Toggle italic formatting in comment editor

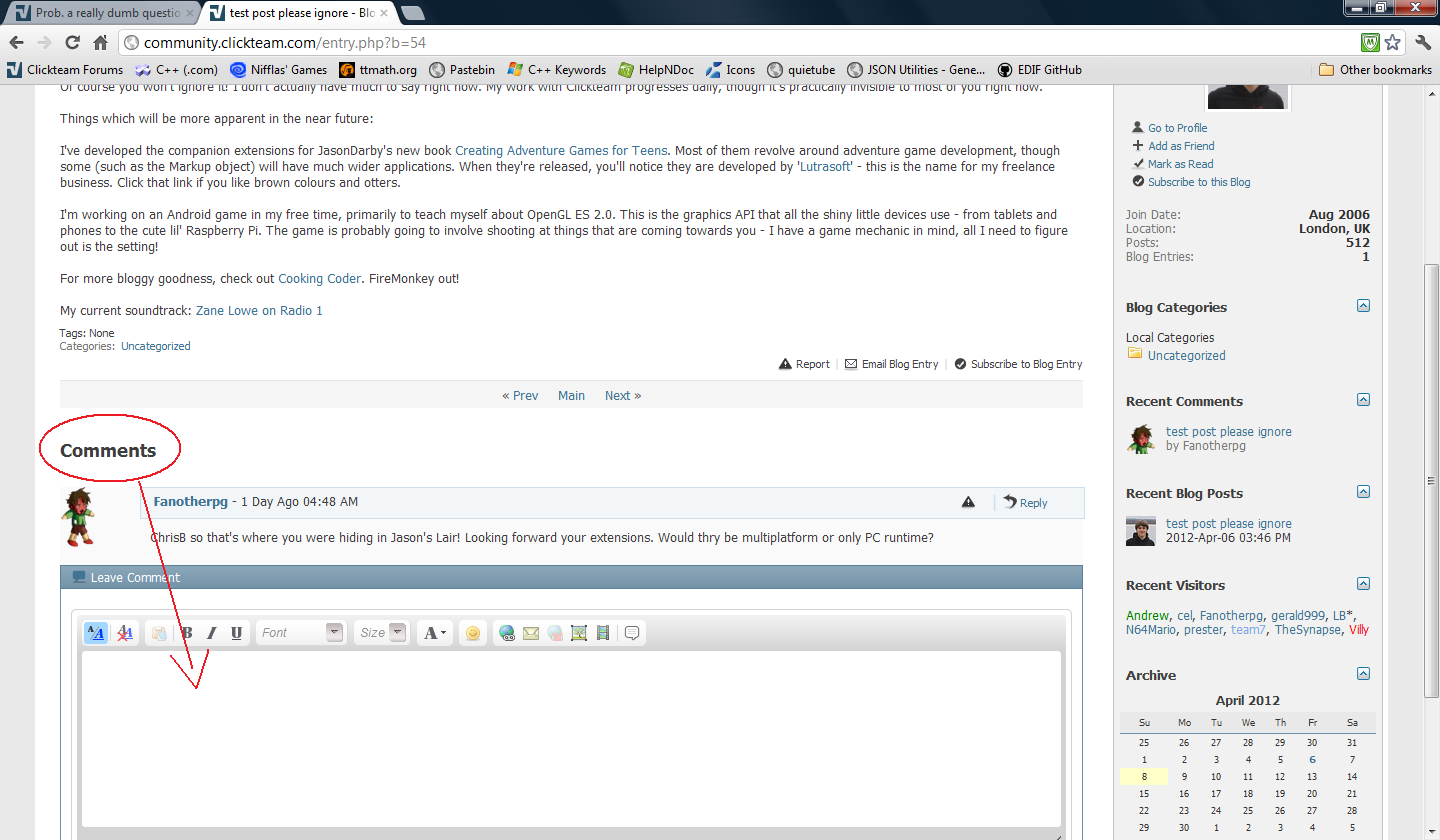(x=211, y=633)
